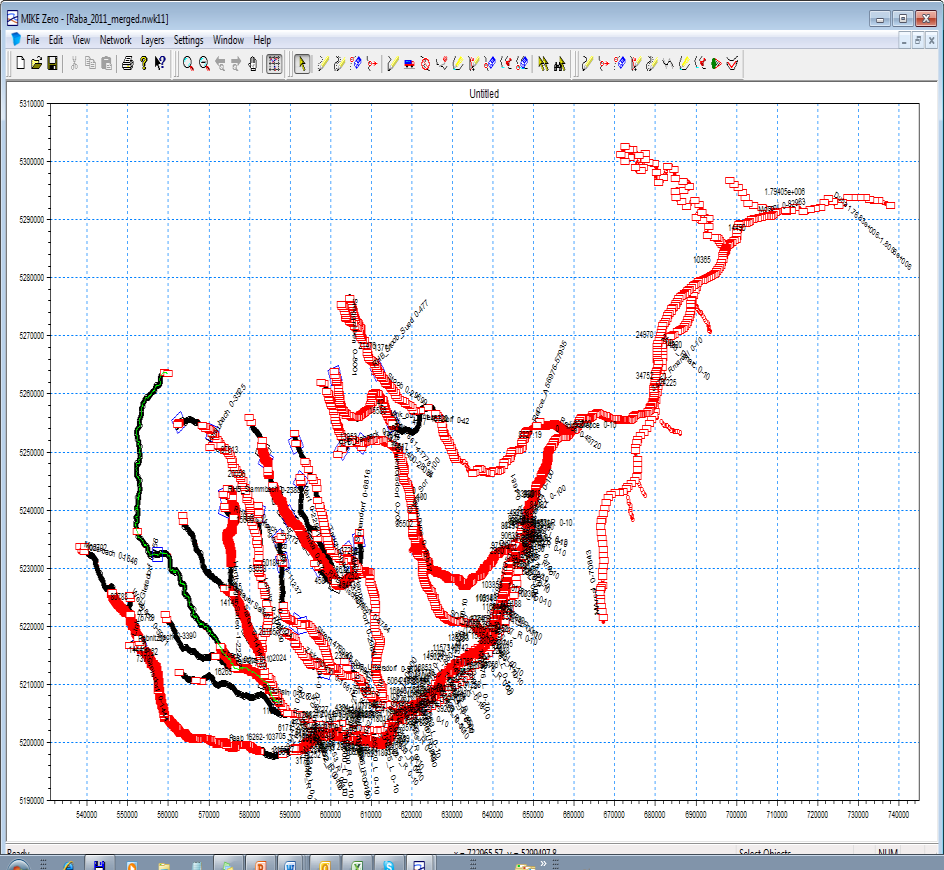
Task: Go to the previous zoom view
Action: (220, 63)
